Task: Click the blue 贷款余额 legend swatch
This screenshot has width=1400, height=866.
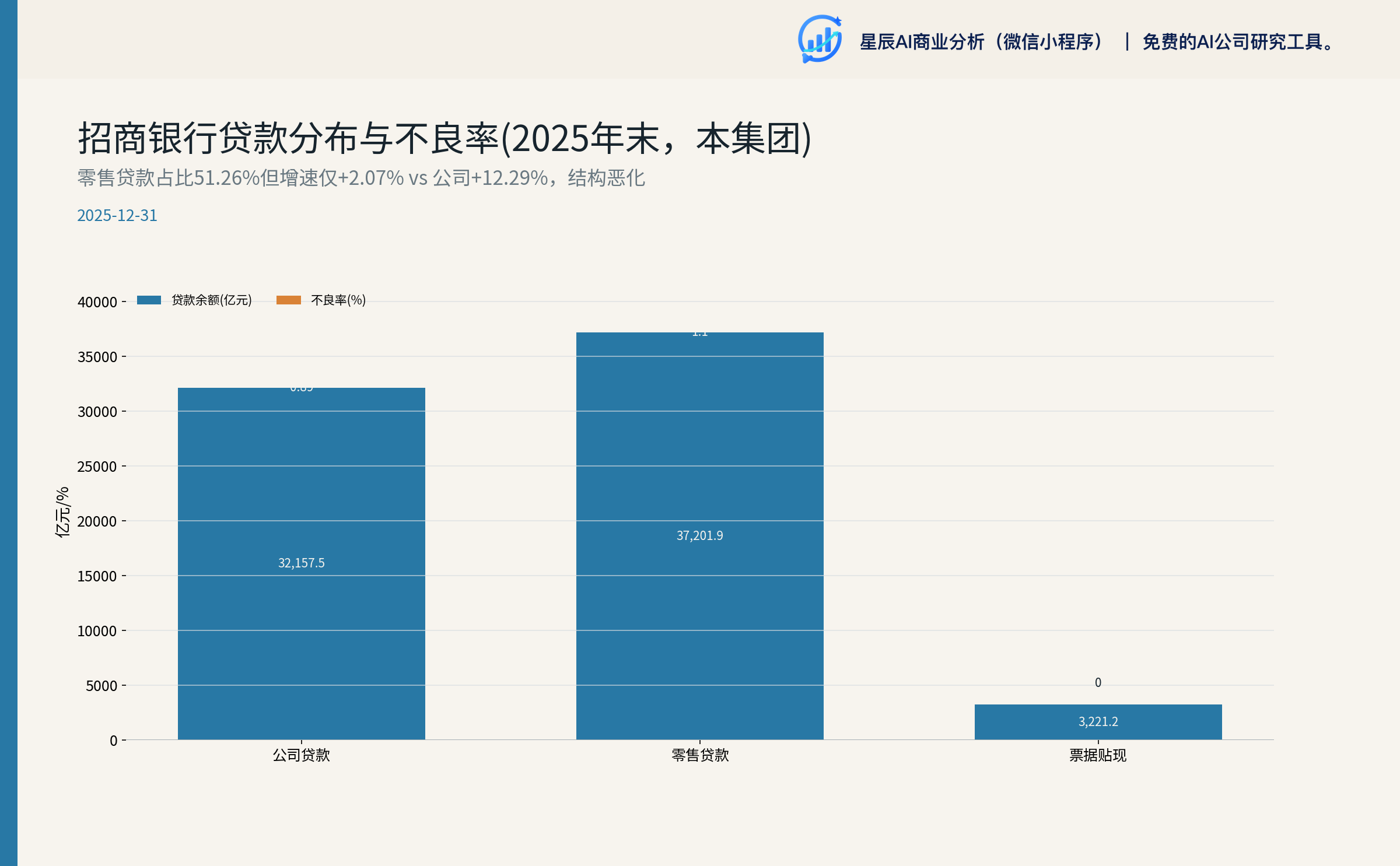Action: point(149,300)
